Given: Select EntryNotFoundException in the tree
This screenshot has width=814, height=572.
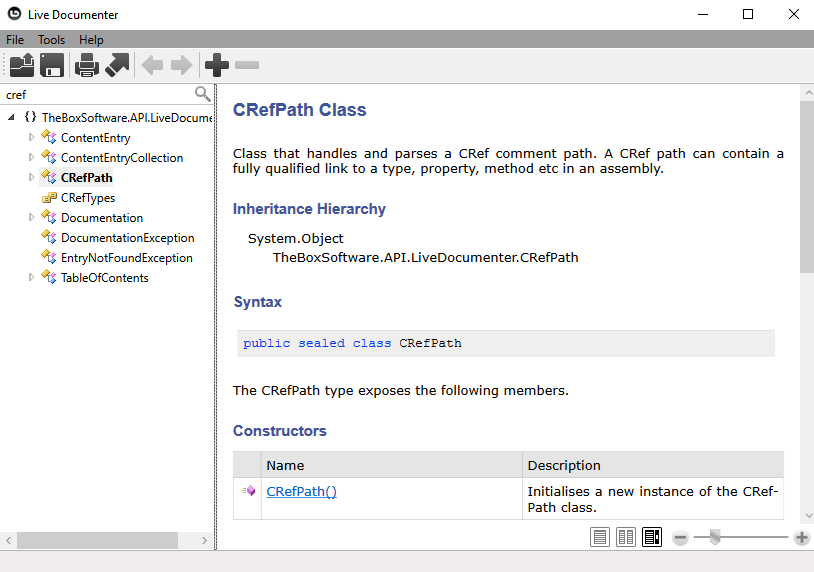Looking at the screenshot, I should 127,258.
